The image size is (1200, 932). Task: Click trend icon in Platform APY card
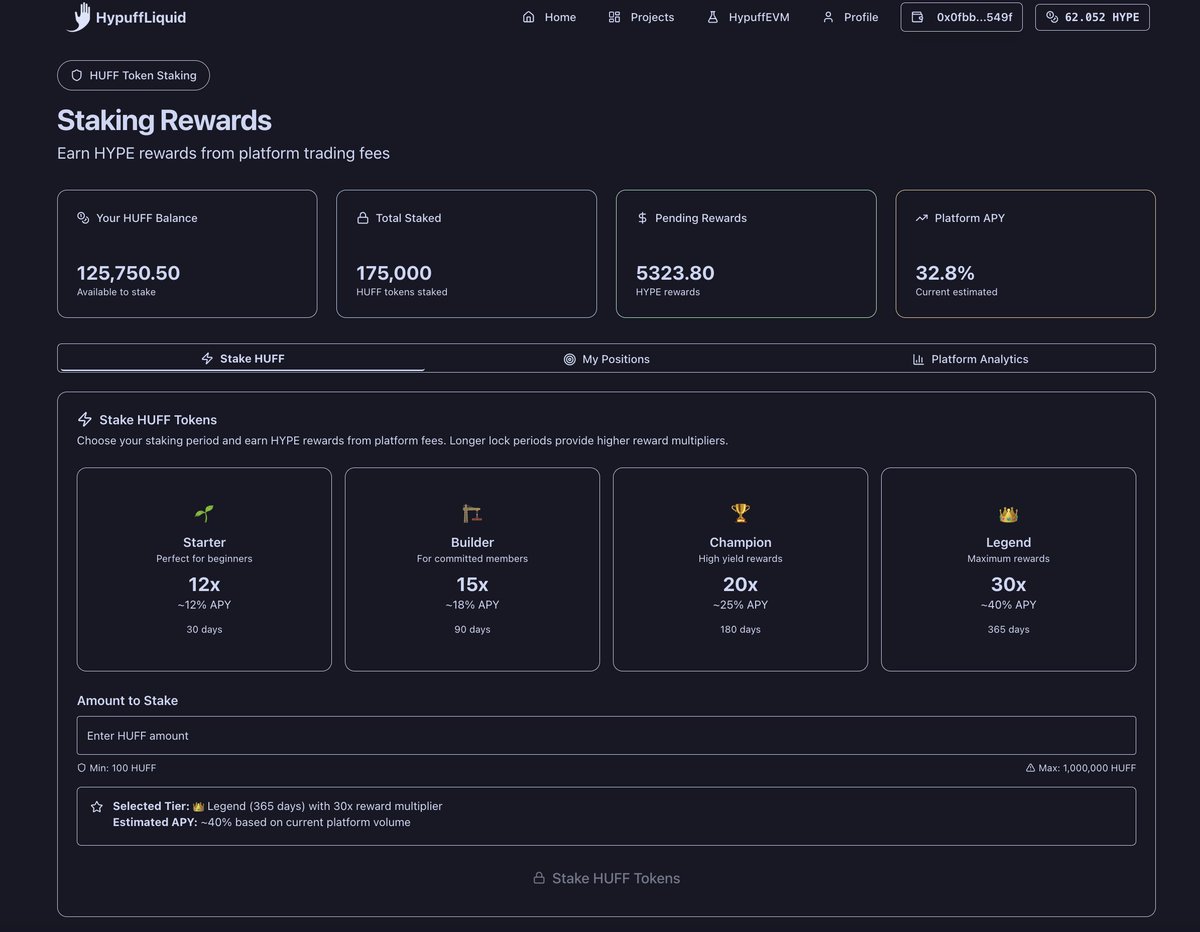pos(922,218)
